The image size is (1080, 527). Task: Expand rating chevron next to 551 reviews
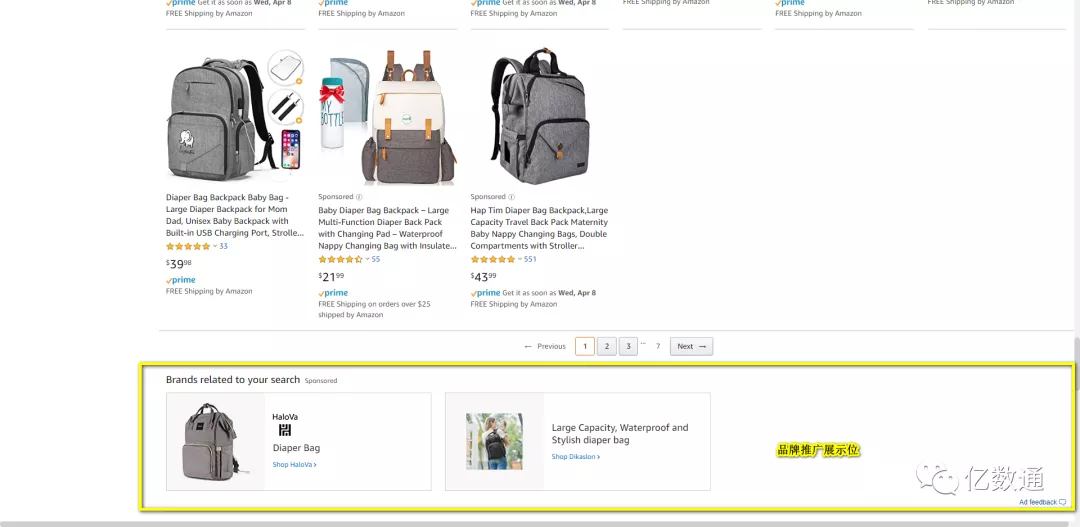[x=519, y=260]
